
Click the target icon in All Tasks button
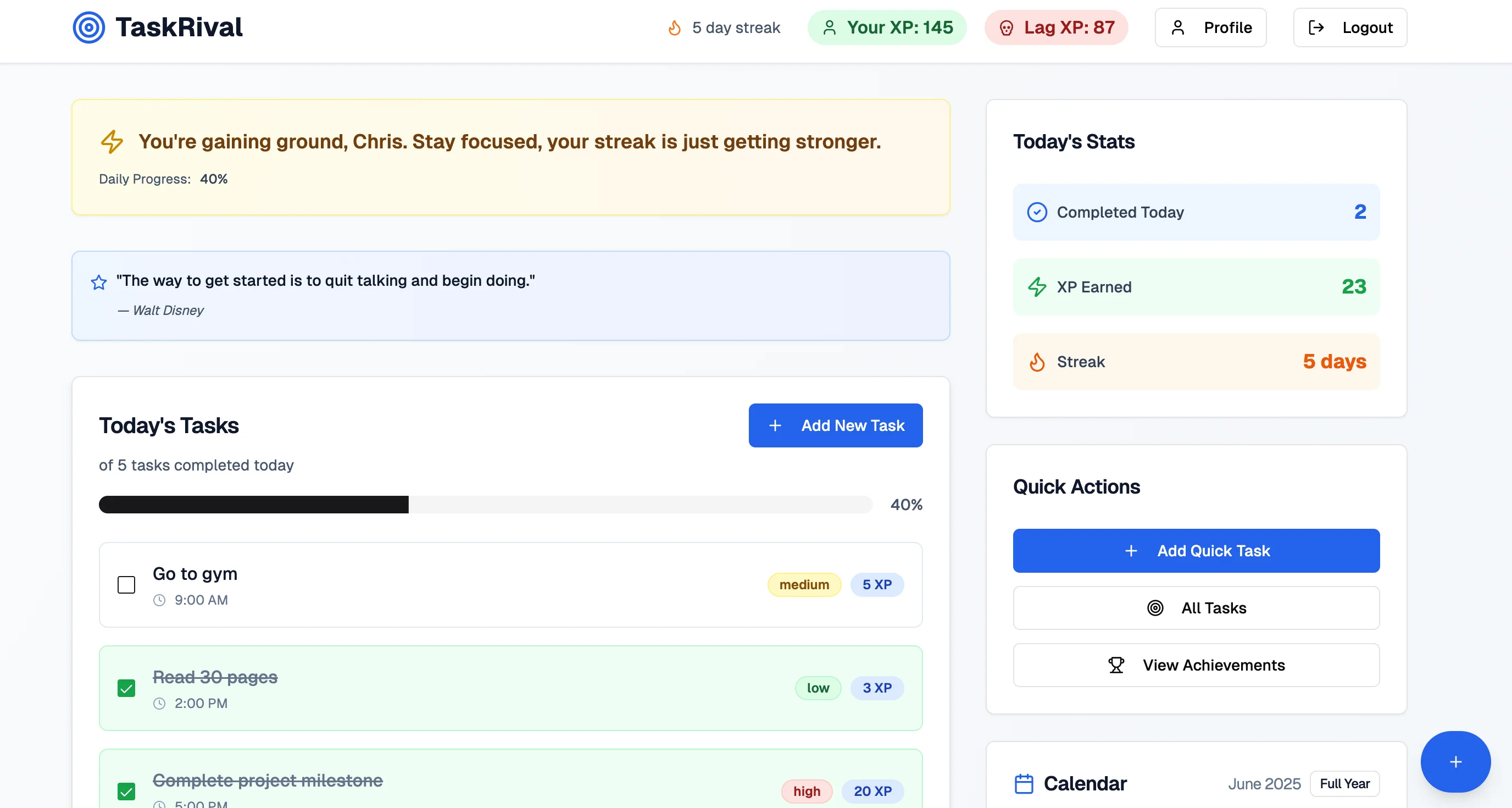(x=1154, y=608)
